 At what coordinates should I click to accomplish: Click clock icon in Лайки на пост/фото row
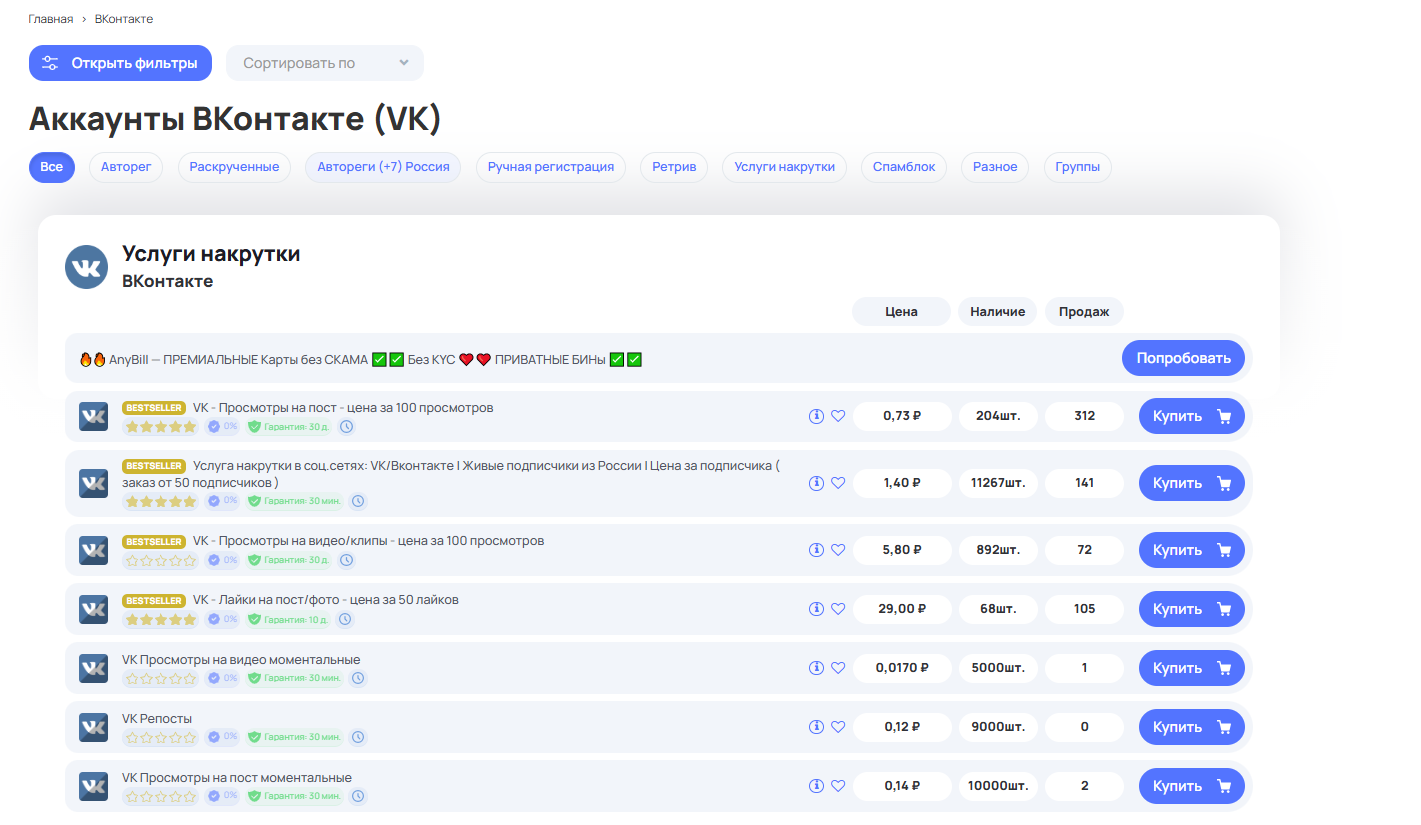point(345,619)
